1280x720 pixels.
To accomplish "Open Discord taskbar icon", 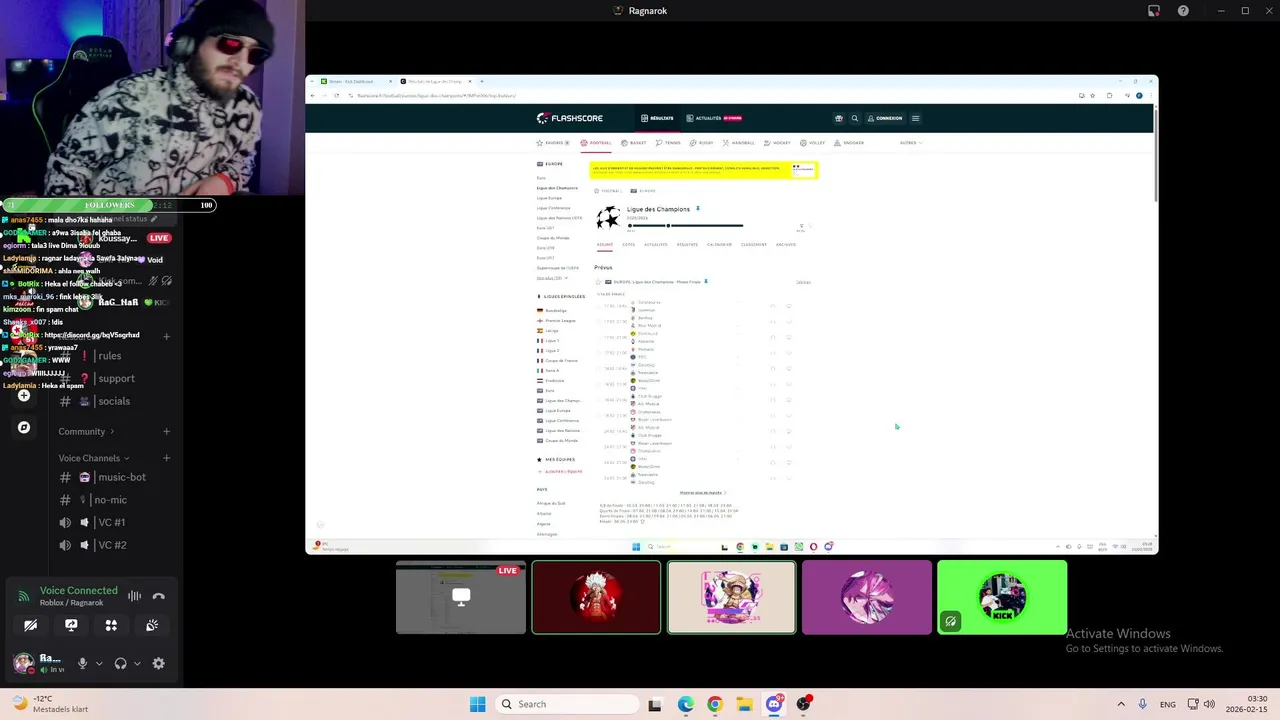I will click(x=774, y=704).
